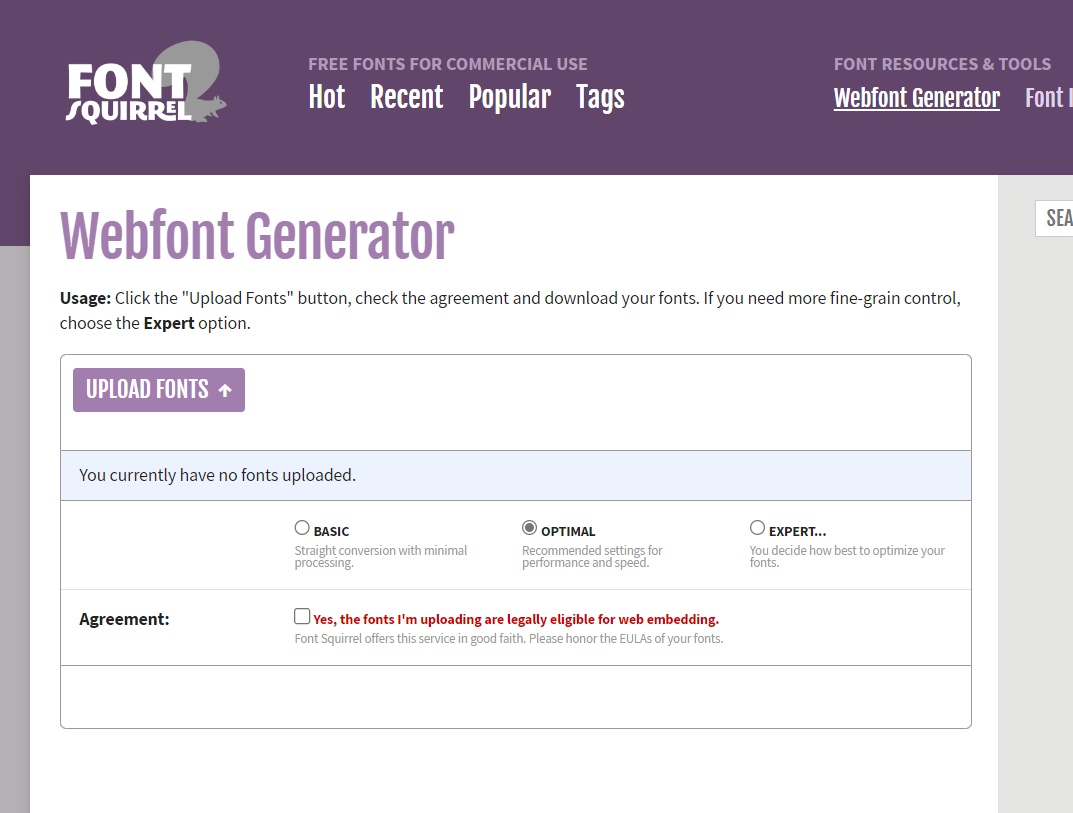The height and width of the screenshot is (813, 1073).
Task: Focus the search field at right edge
Action: click(1056, 218)
